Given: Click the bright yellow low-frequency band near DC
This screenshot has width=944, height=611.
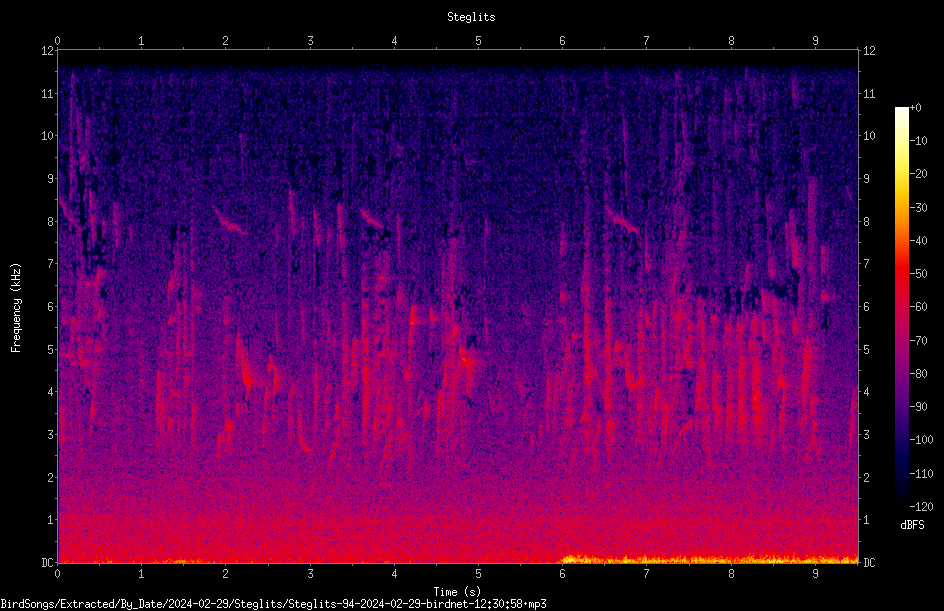Looking at the screenshot, I should [x=709, y=559].
